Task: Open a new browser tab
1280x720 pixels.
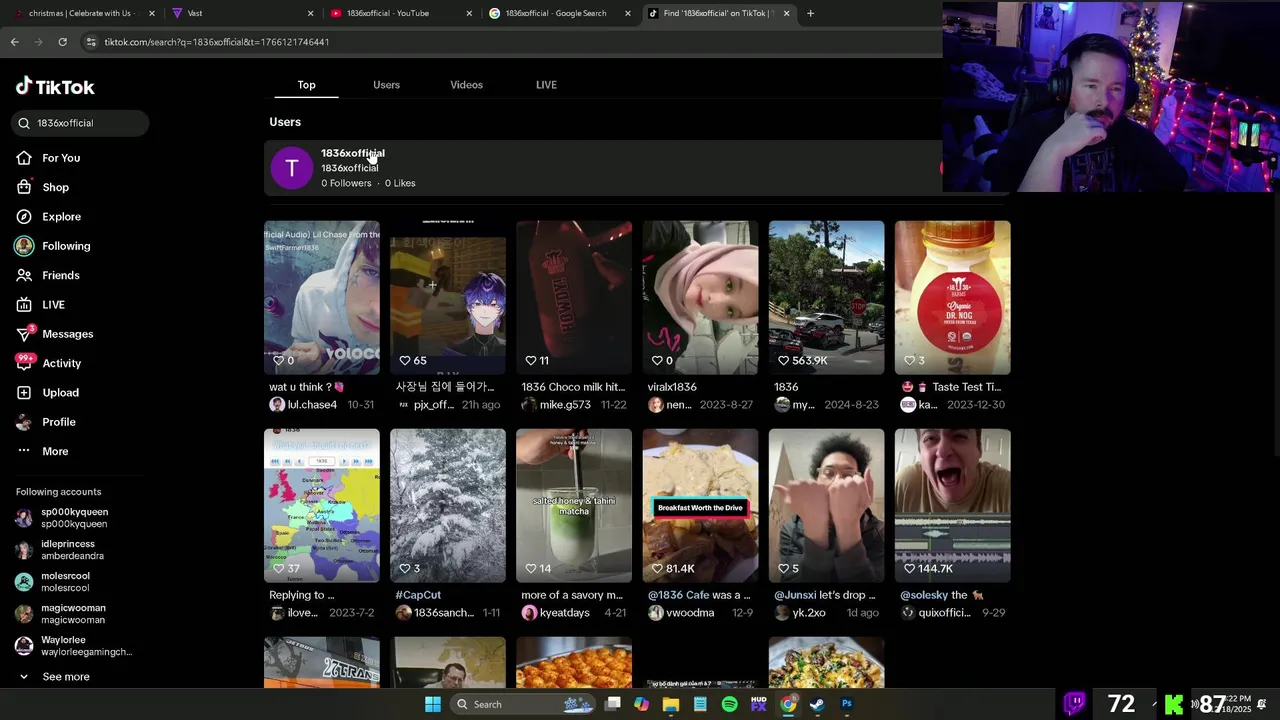Action: click(x=810, y=13)
